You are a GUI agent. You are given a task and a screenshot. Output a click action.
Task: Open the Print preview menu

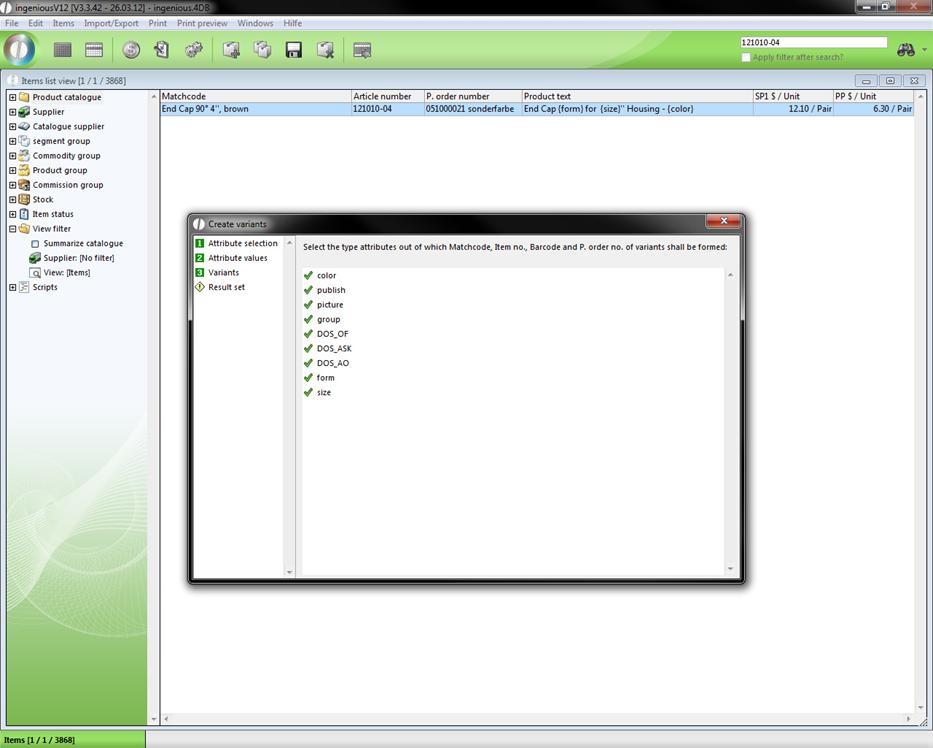pos(202,23)
